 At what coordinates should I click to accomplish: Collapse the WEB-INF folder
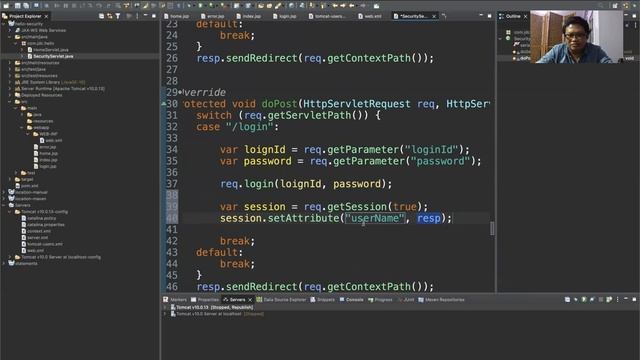coord(28,134)
